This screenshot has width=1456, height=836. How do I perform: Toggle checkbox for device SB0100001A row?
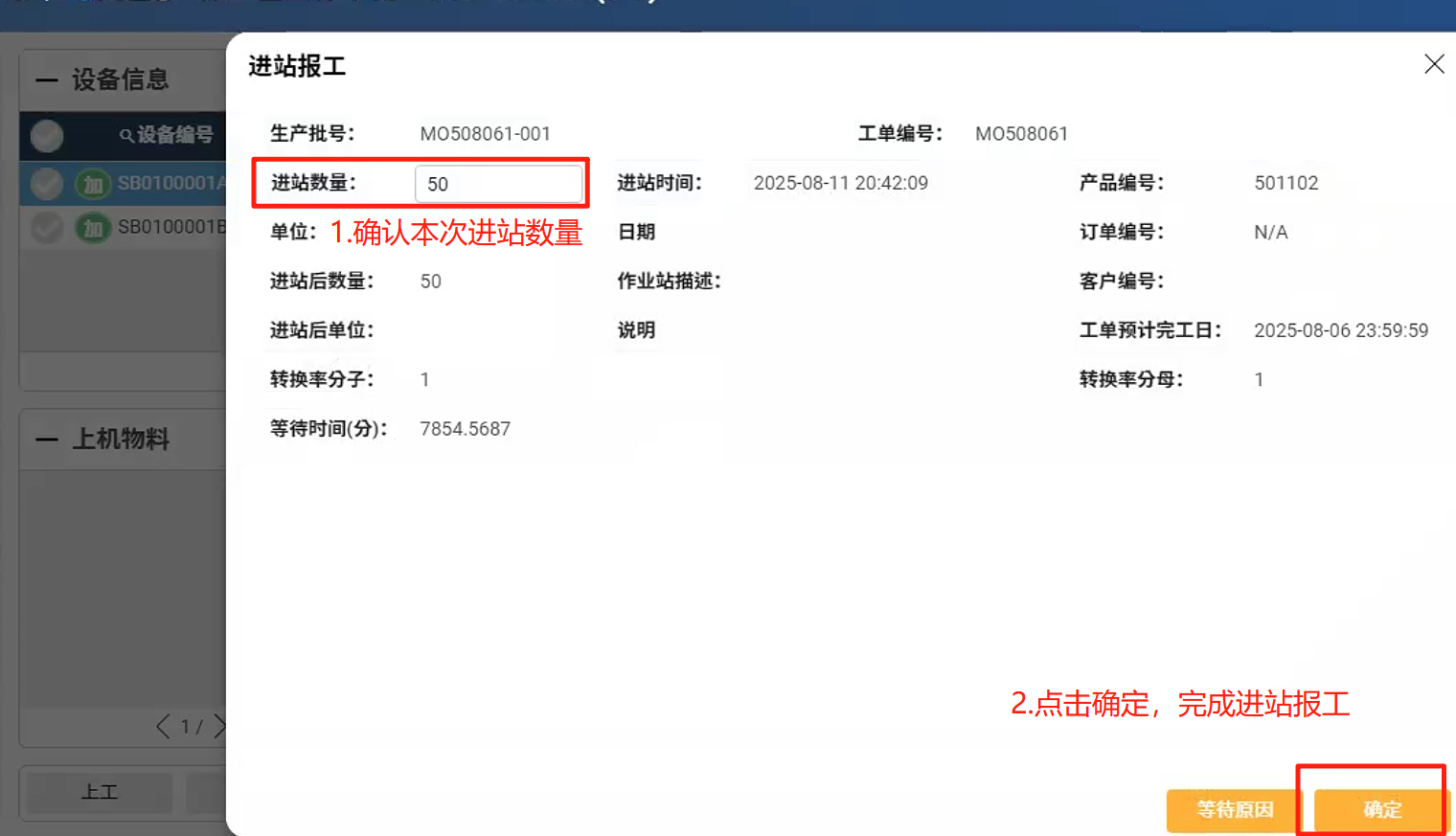click(46, 183)
